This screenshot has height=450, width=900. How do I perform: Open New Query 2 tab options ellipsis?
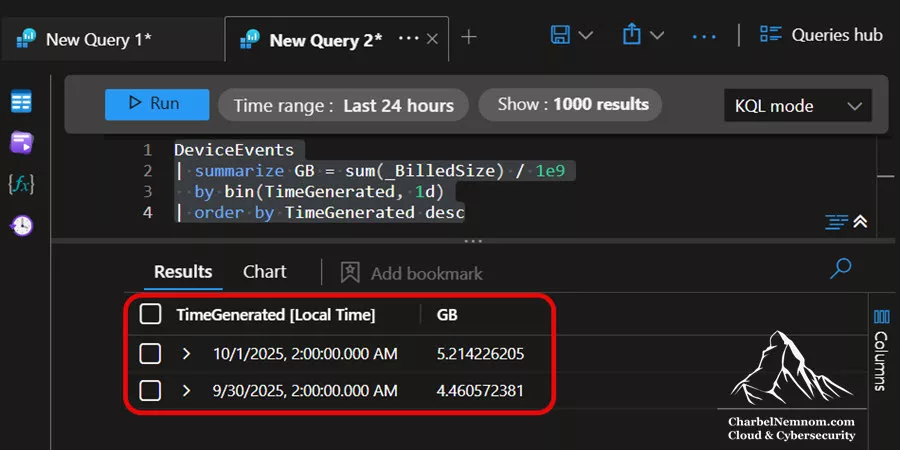pos(408,38)
